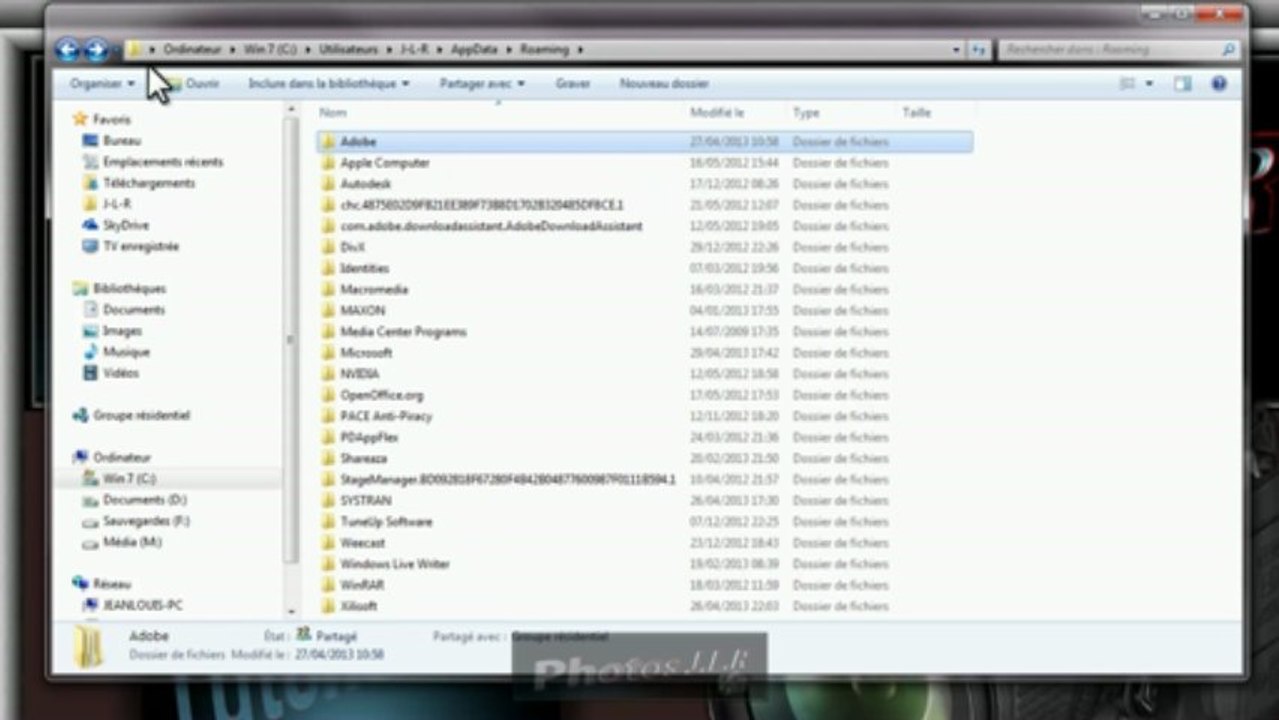The width and height of the screenshot is (1279, 720).
Task: Click the Graver toolbar button
Action: [x=573, y=84]
